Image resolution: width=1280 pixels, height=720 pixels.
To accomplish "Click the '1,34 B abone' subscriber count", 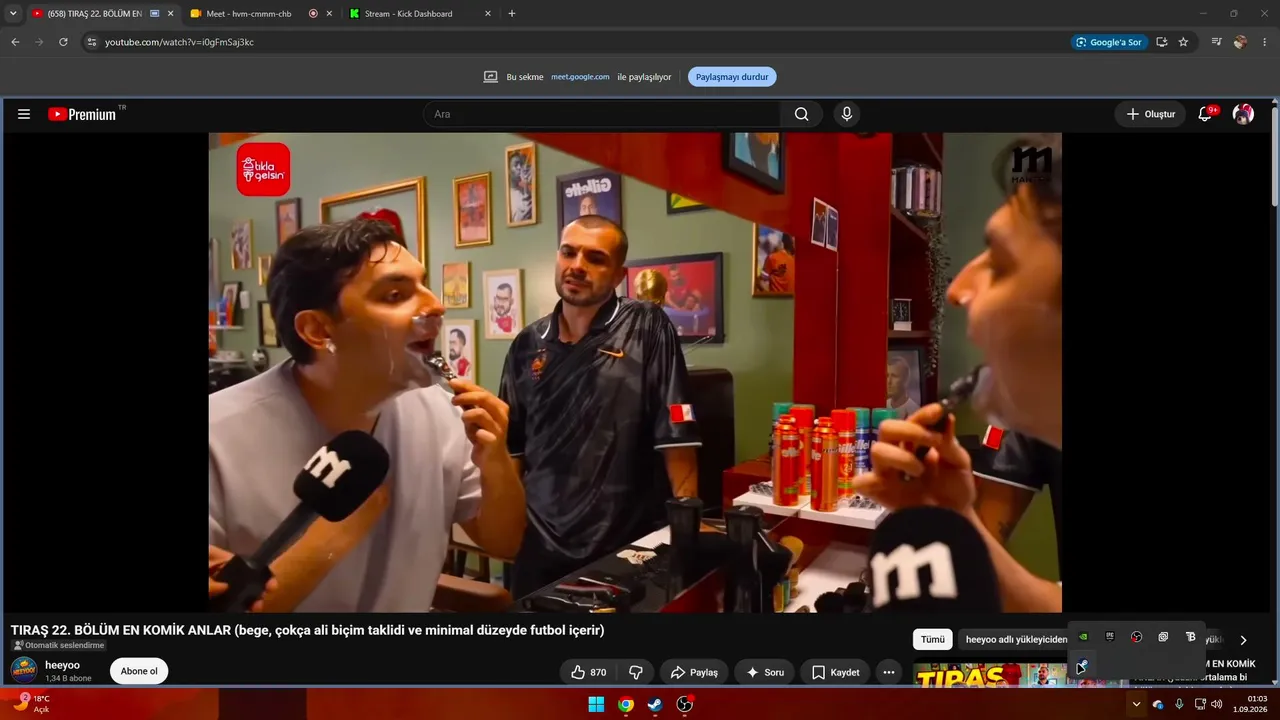I will 68,678.
